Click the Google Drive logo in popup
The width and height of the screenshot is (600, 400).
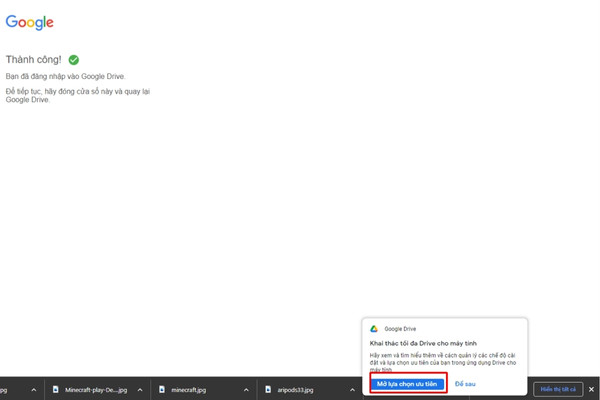coord(374,329)
